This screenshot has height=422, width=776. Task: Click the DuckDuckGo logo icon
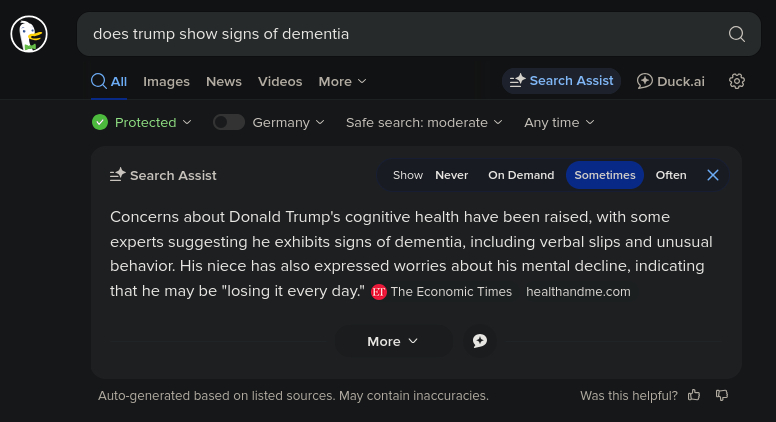coord(29,34)
